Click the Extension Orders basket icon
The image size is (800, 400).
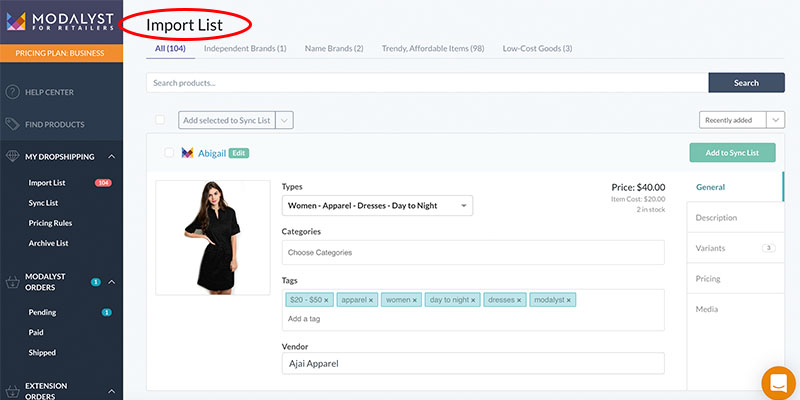(x=12, y=391)
